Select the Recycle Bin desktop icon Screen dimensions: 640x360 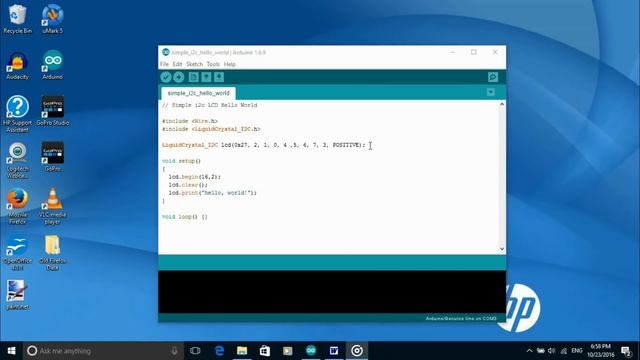[x=17, y=19]
